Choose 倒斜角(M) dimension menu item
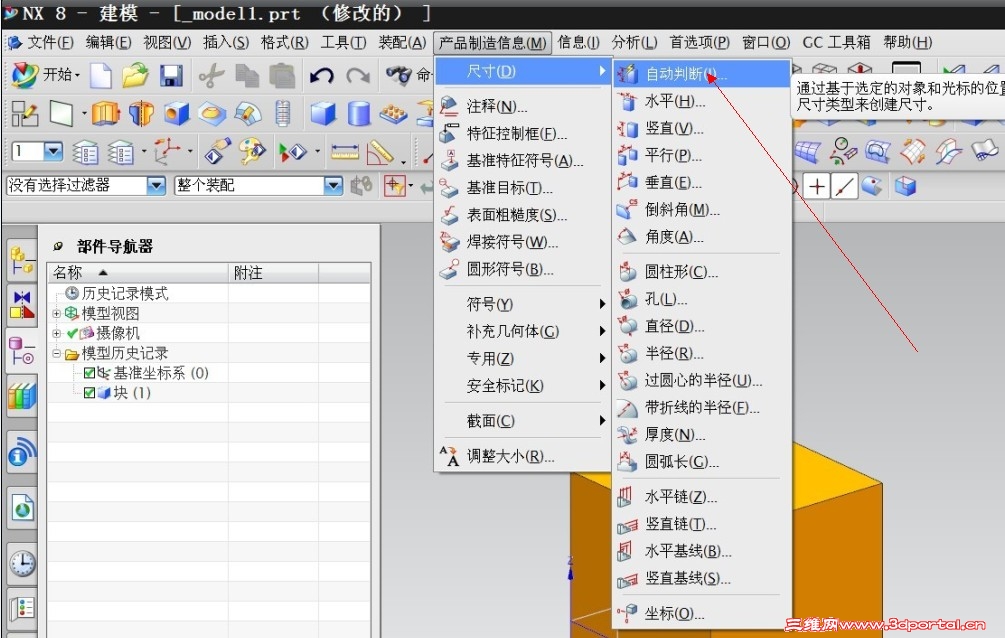Screen dimensions: 1005x638 coord(702,210)
